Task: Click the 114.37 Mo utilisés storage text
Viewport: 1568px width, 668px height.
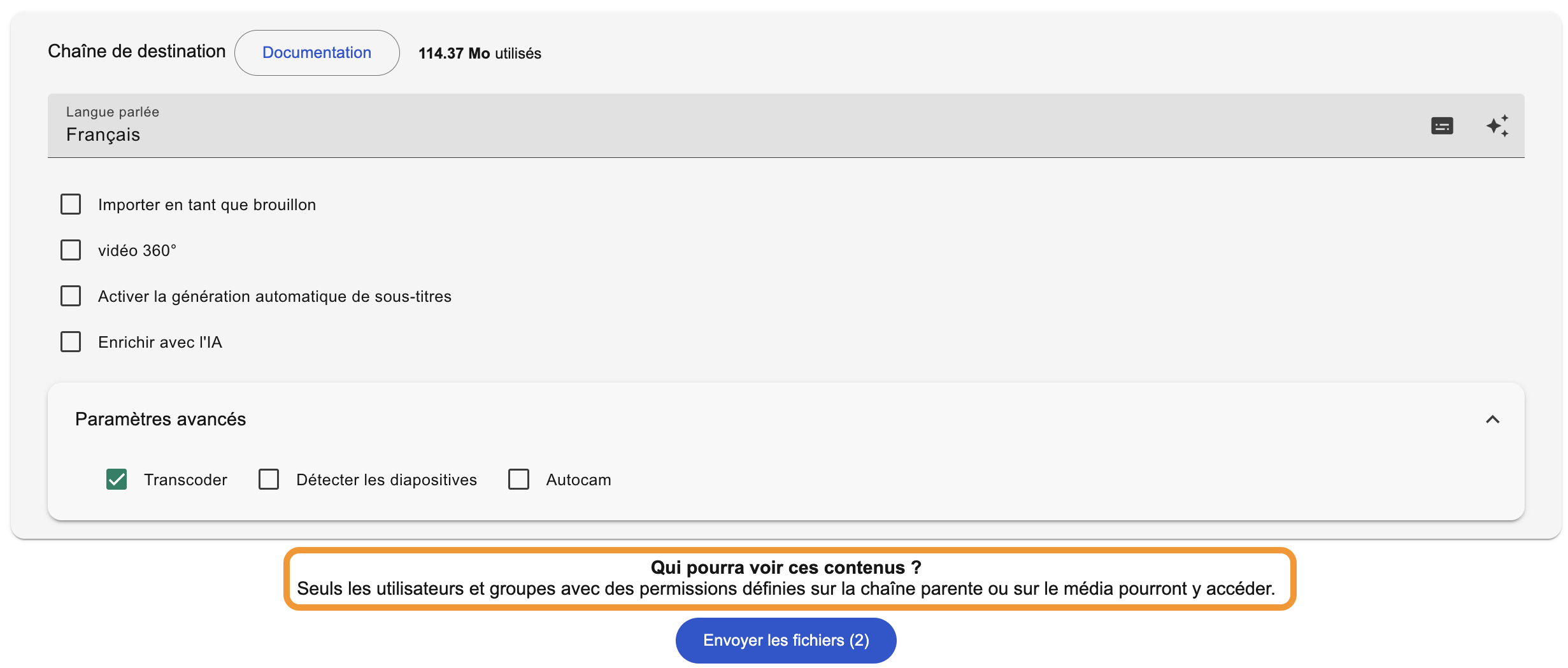Action: pos(480,53)
